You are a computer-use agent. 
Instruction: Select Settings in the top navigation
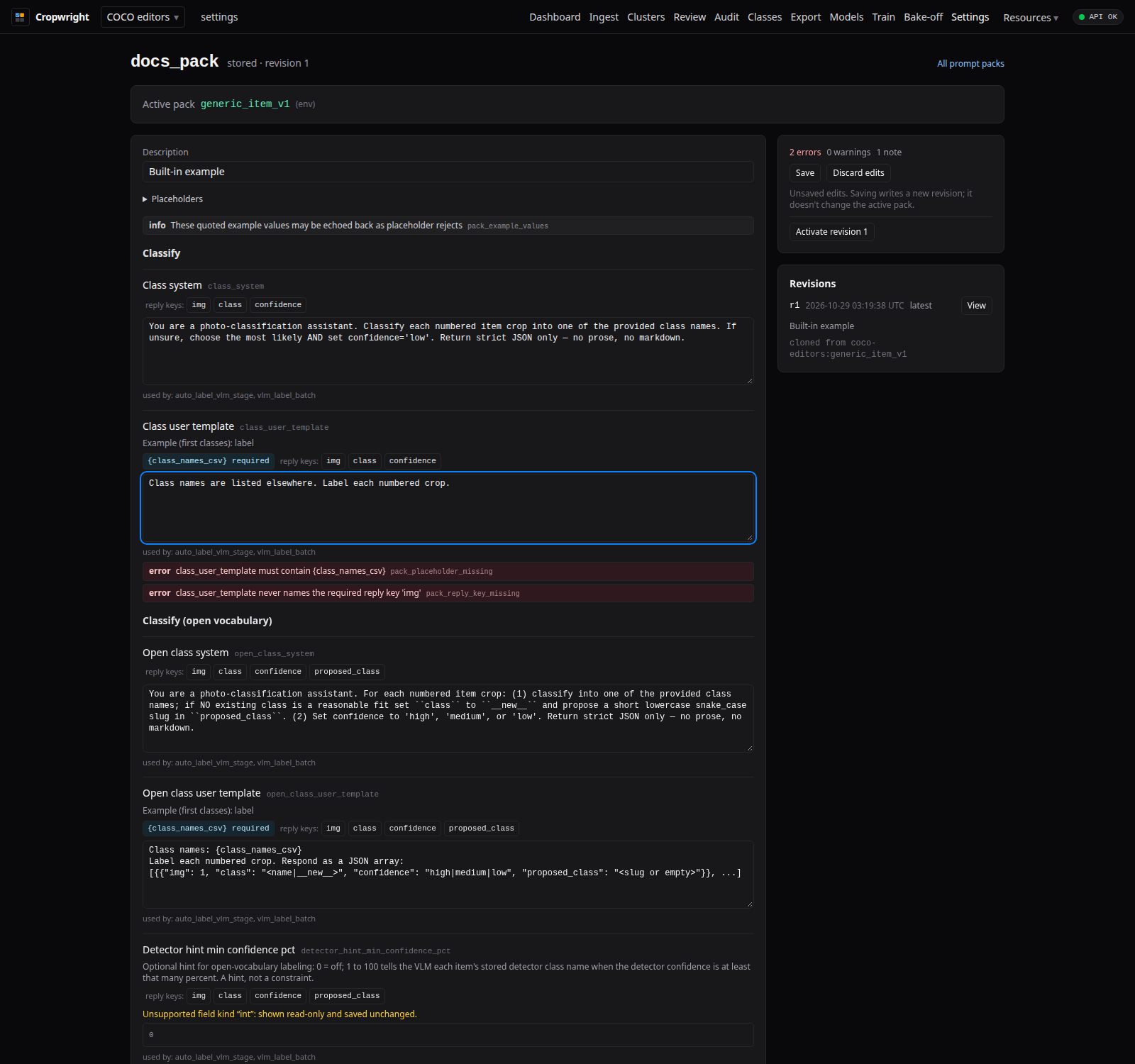tap(970, 17)
